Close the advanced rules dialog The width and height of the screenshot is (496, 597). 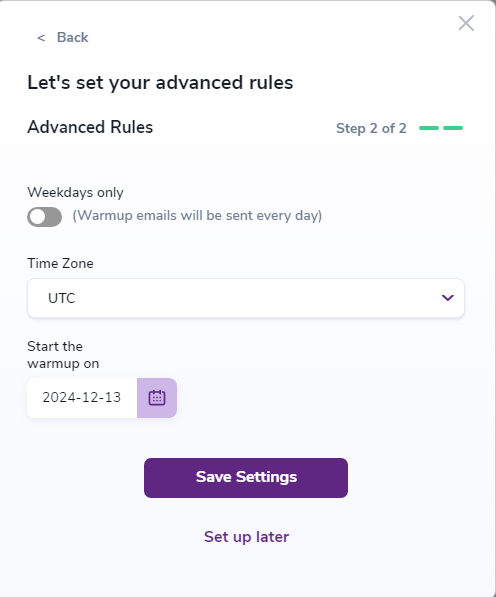pos(466,23)
